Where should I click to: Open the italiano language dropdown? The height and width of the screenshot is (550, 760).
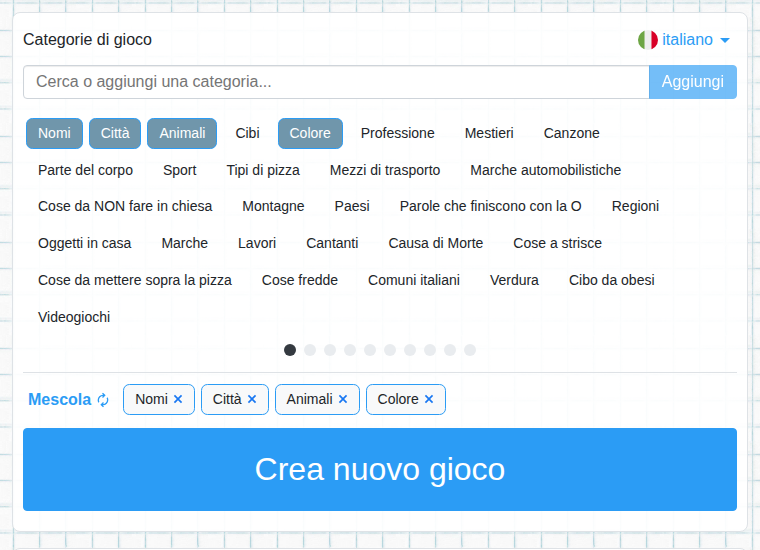click(x=696, y=40)
